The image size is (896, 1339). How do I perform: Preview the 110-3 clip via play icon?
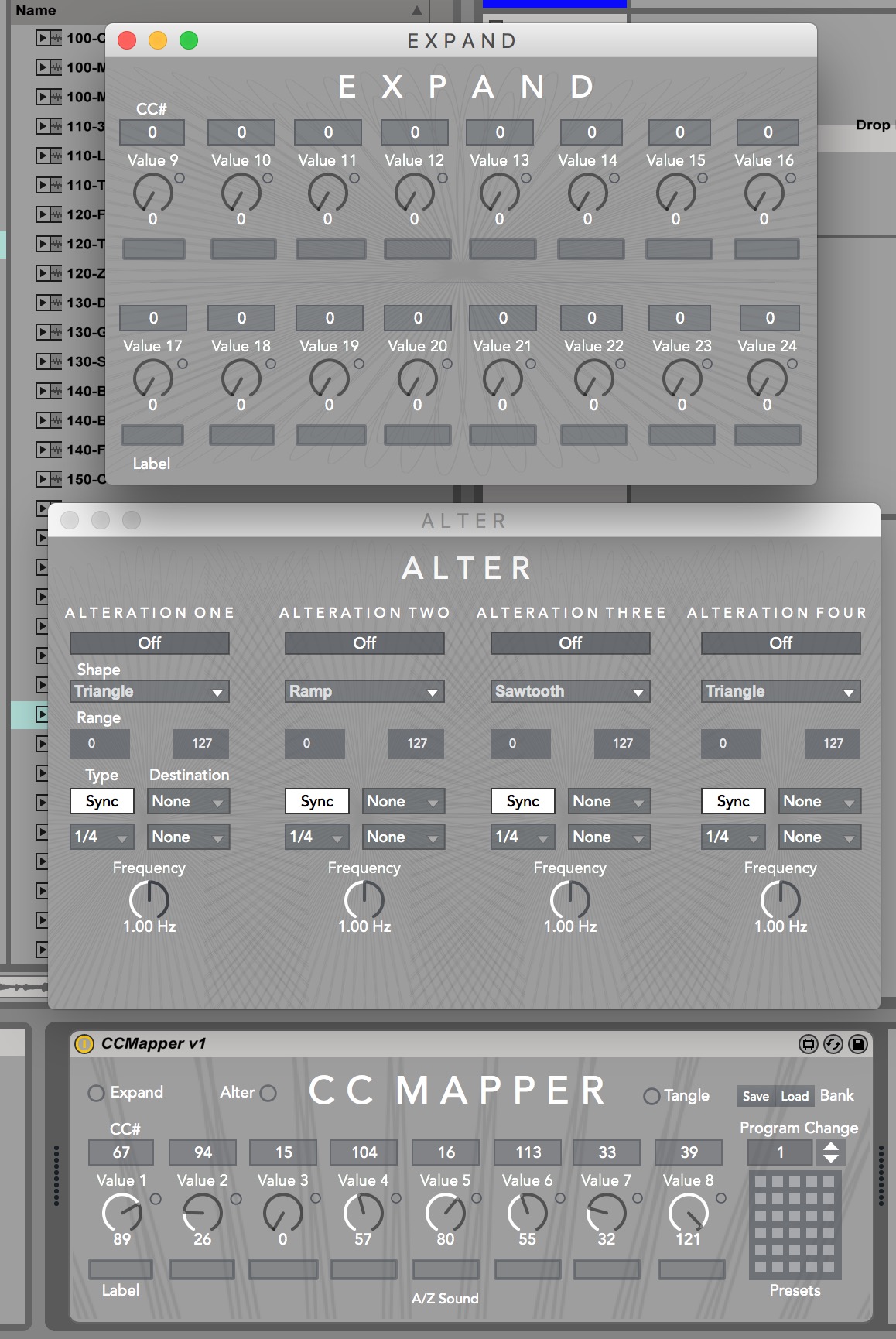[x=43, y=126]
